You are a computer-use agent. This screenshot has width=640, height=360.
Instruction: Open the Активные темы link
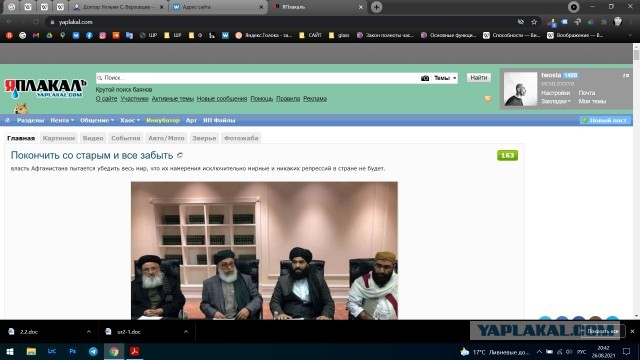point(173,98)
